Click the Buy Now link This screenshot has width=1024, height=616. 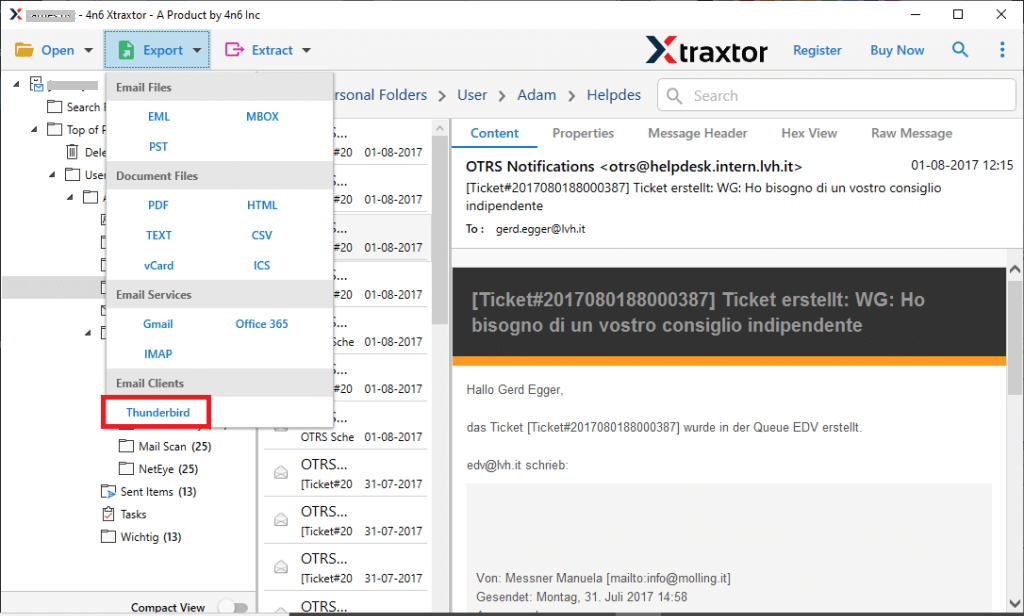tap(897, 49)
